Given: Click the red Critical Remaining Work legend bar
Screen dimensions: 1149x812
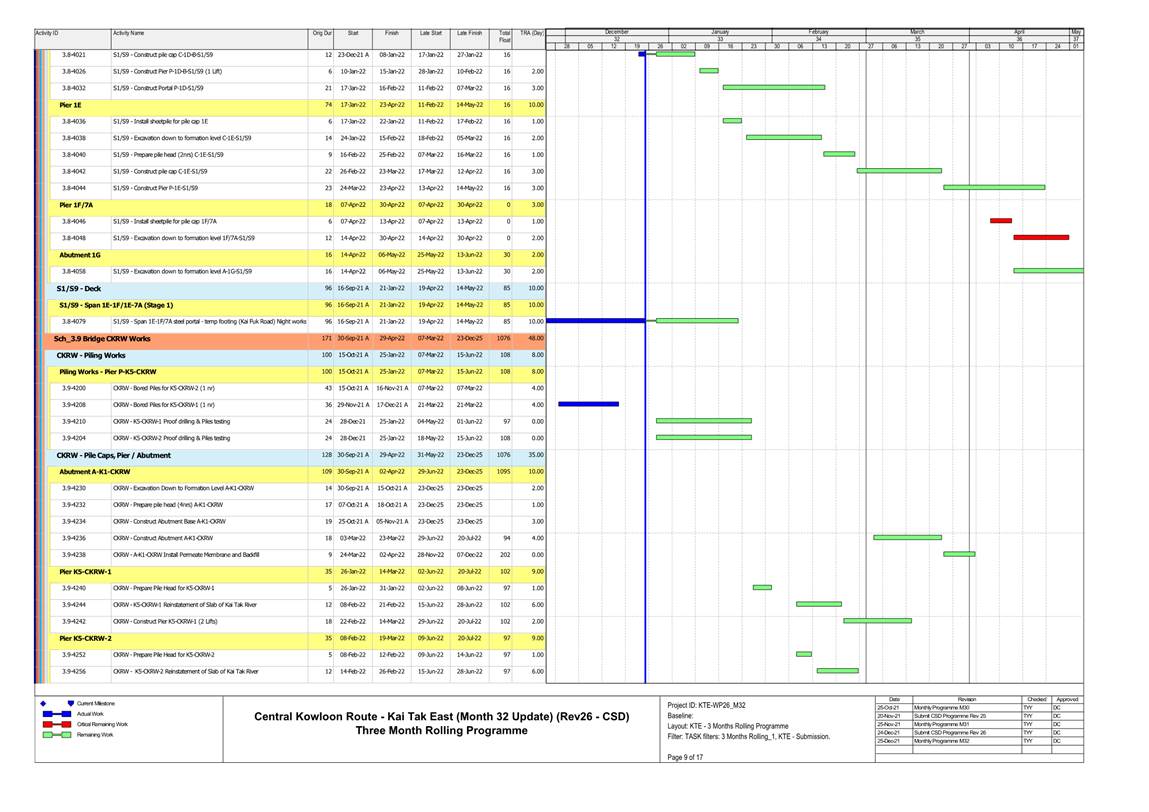Looking at the screenshot, I should click(x=55, y=724).
